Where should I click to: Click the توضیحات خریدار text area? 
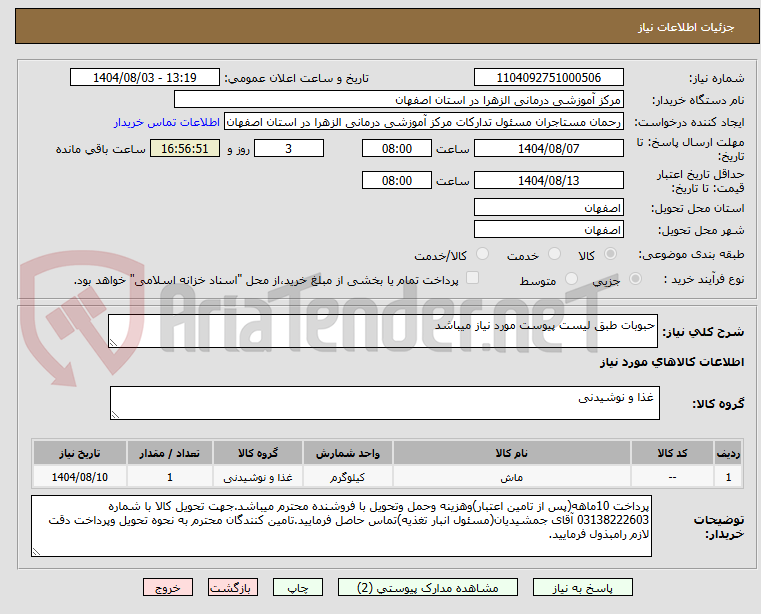[x=341, y=526]
